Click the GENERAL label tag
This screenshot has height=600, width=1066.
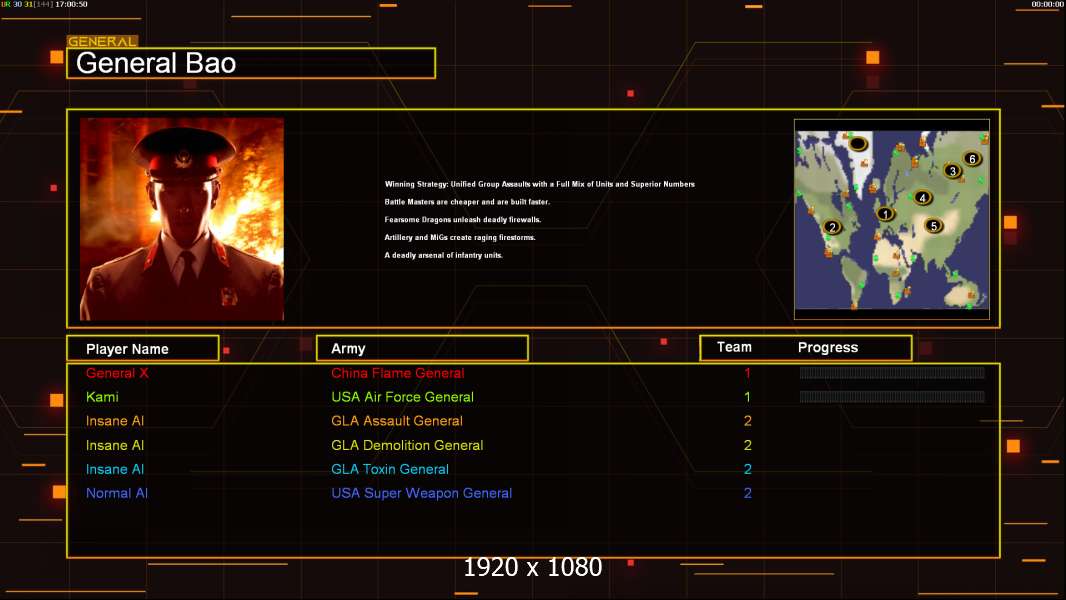click(102, 41)
